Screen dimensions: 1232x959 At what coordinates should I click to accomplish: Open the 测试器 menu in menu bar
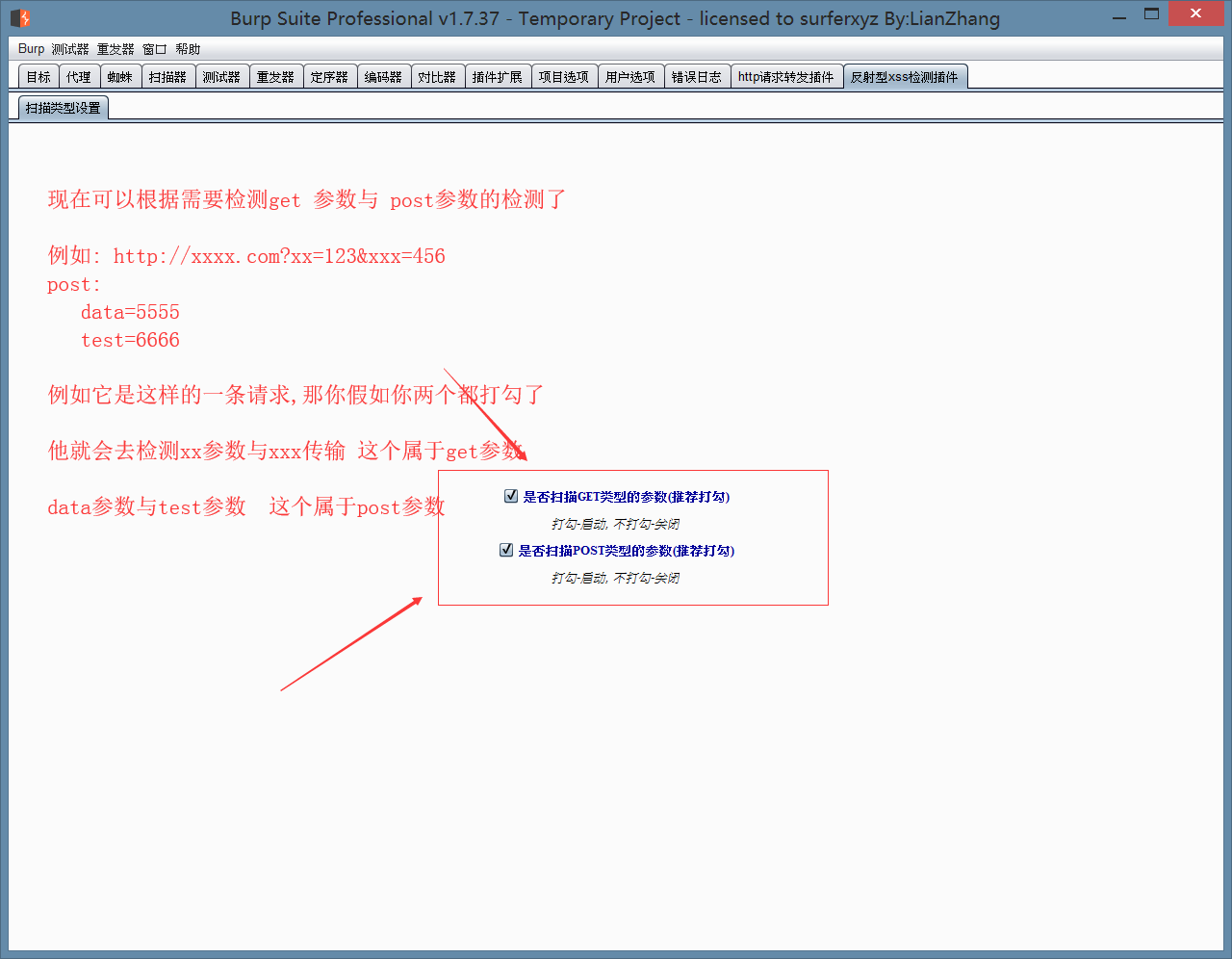tap(70, 49)
